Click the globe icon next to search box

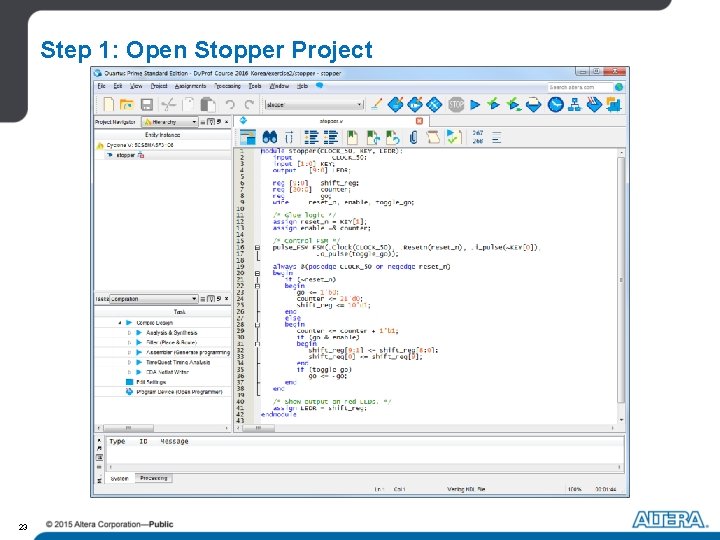[619, 87]
